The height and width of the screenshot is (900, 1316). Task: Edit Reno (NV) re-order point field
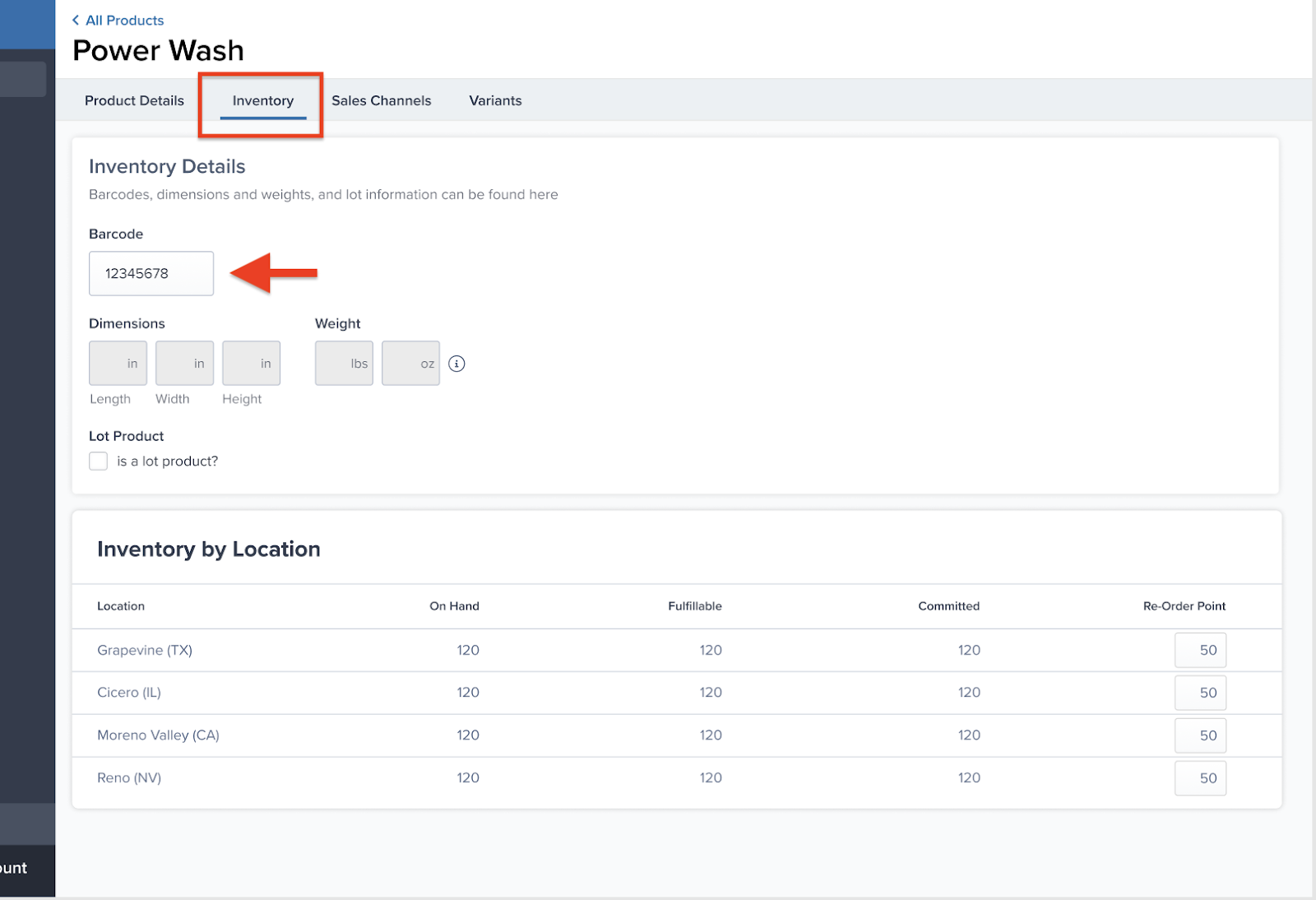click(x=1200, y=778)
